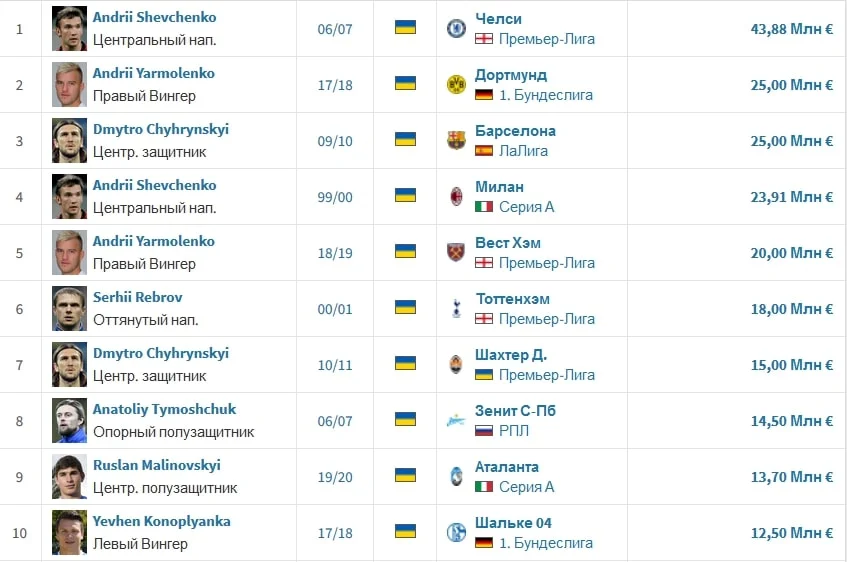
Task: Click Dmytro Chyhrynskyi photo in row 3
Action: point(70,140)
